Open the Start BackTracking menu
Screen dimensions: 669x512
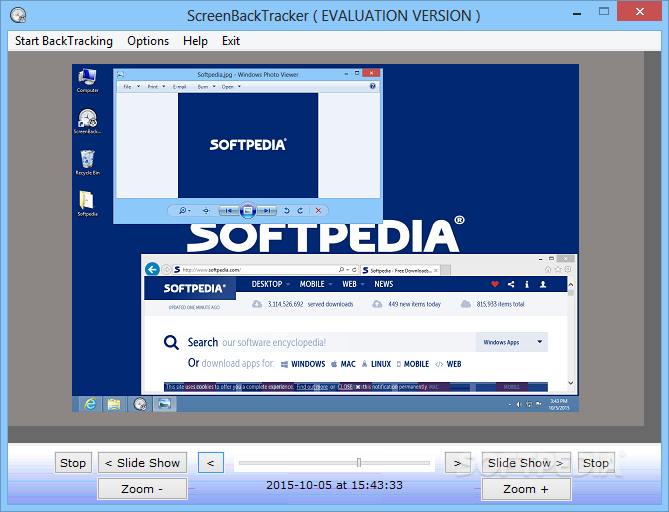pos(64,41)
